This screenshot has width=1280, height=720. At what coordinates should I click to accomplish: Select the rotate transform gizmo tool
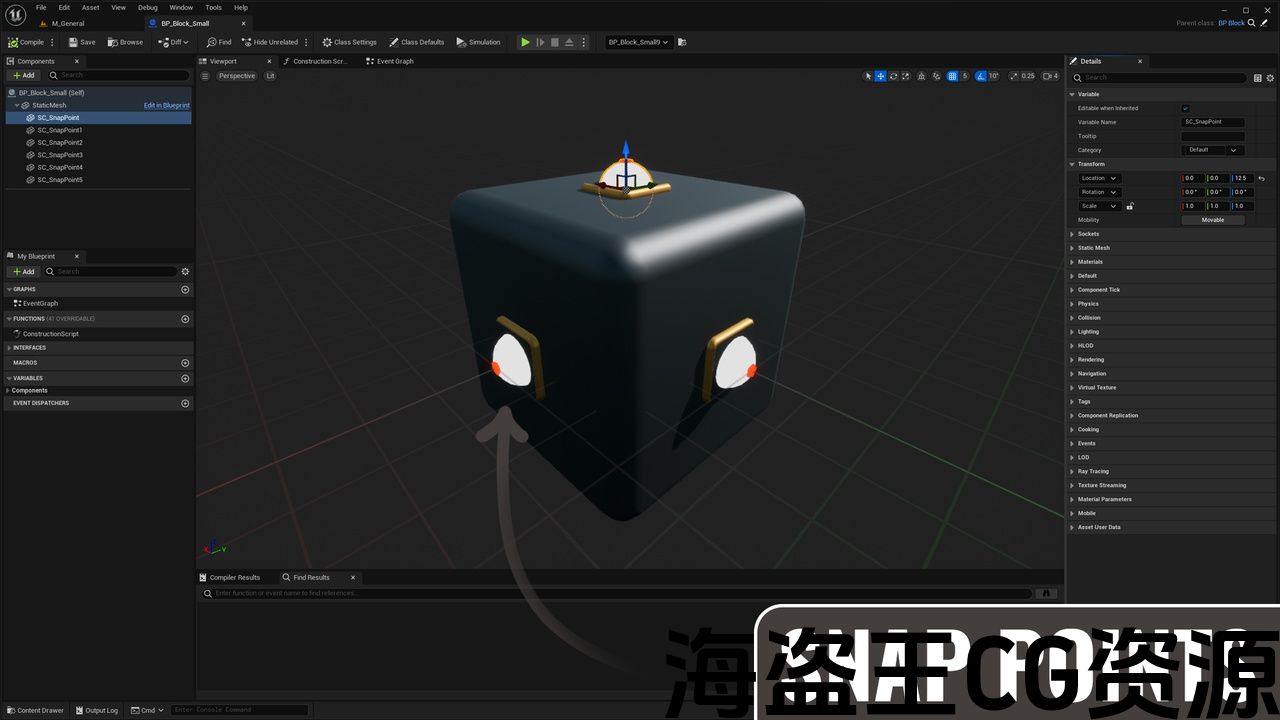click(893, 76)
